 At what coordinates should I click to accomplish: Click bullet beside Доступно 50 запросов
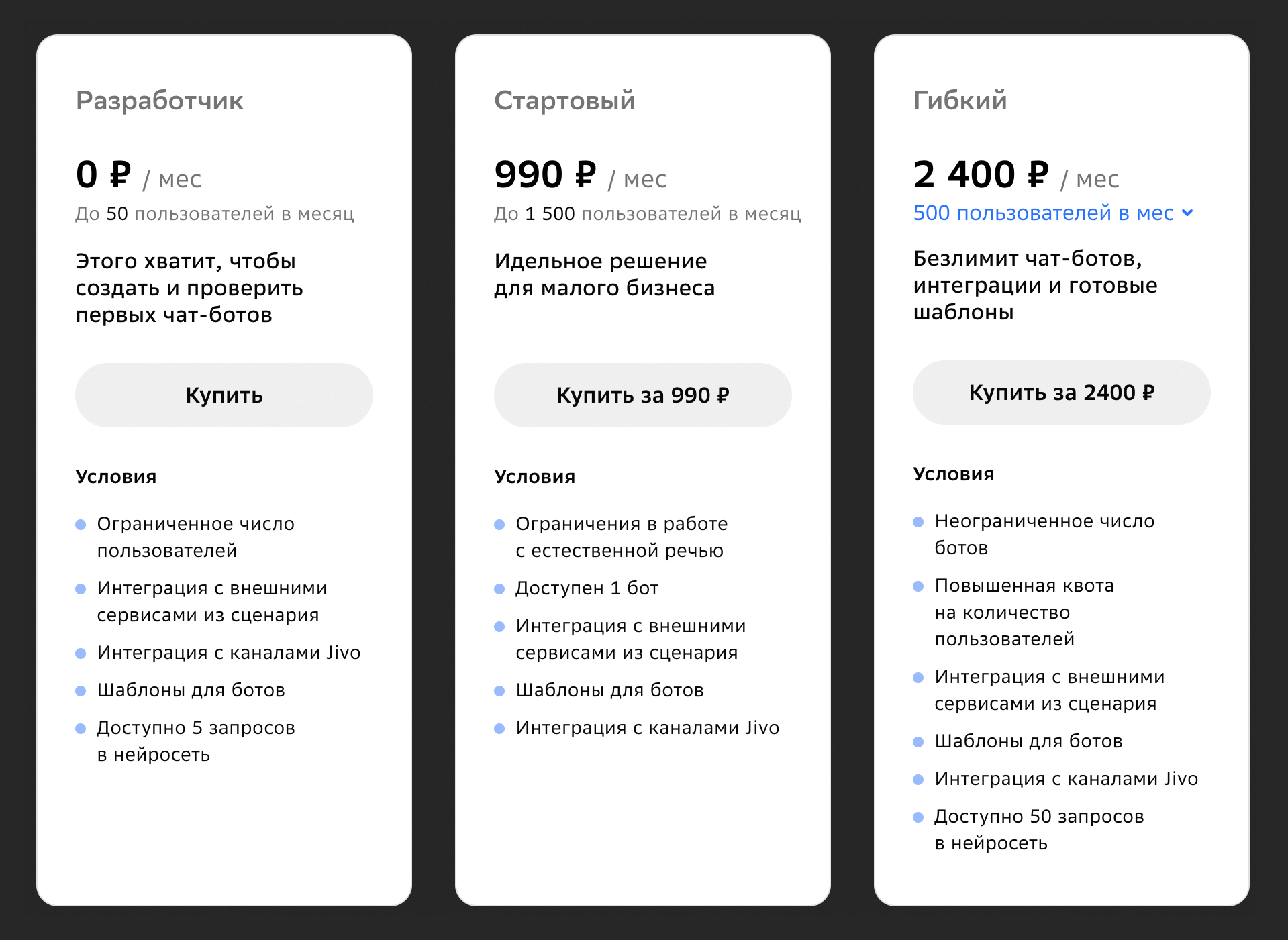point(918,817)
